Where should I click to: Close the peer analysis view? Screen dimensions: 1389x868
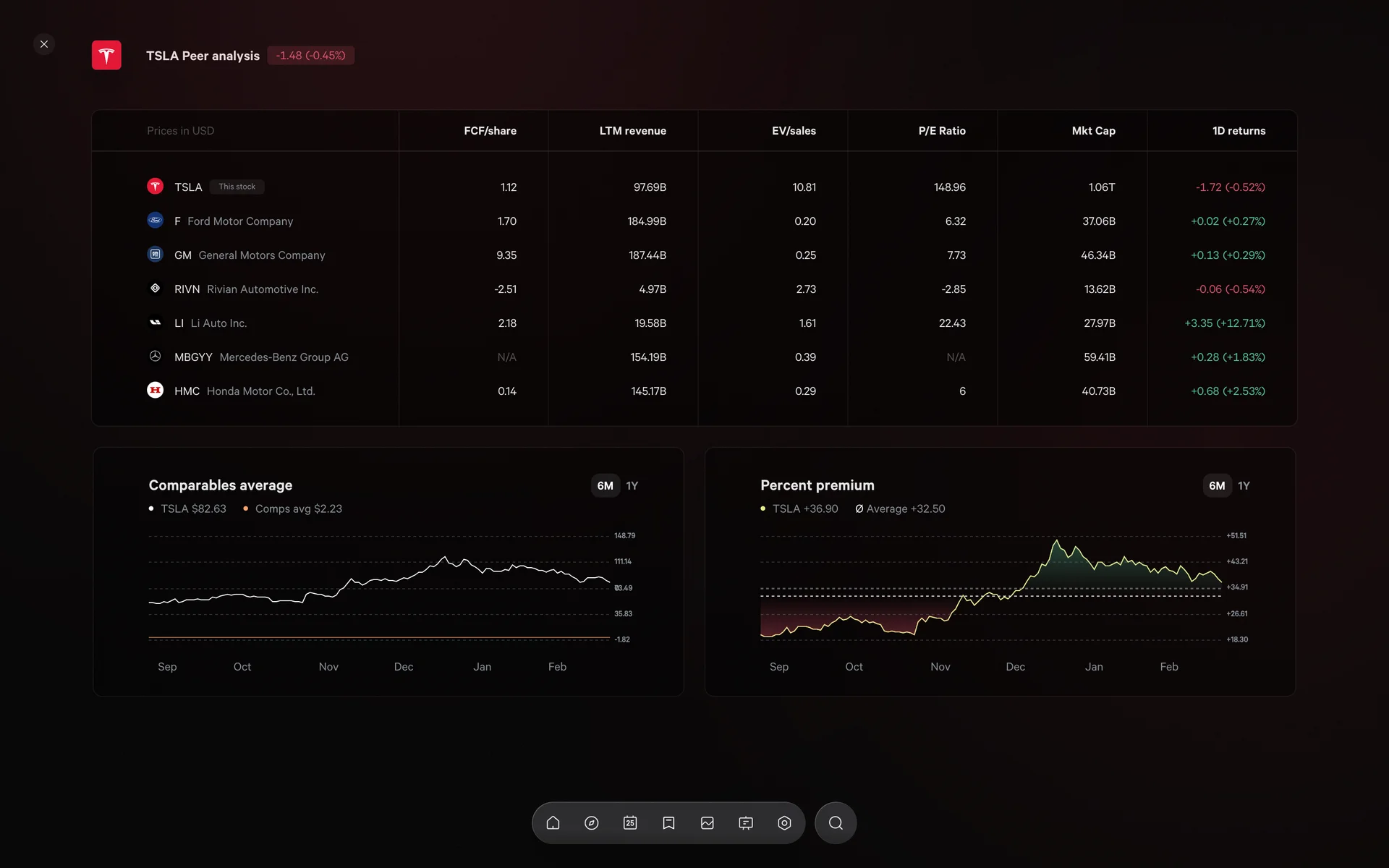tap(44, 44)
